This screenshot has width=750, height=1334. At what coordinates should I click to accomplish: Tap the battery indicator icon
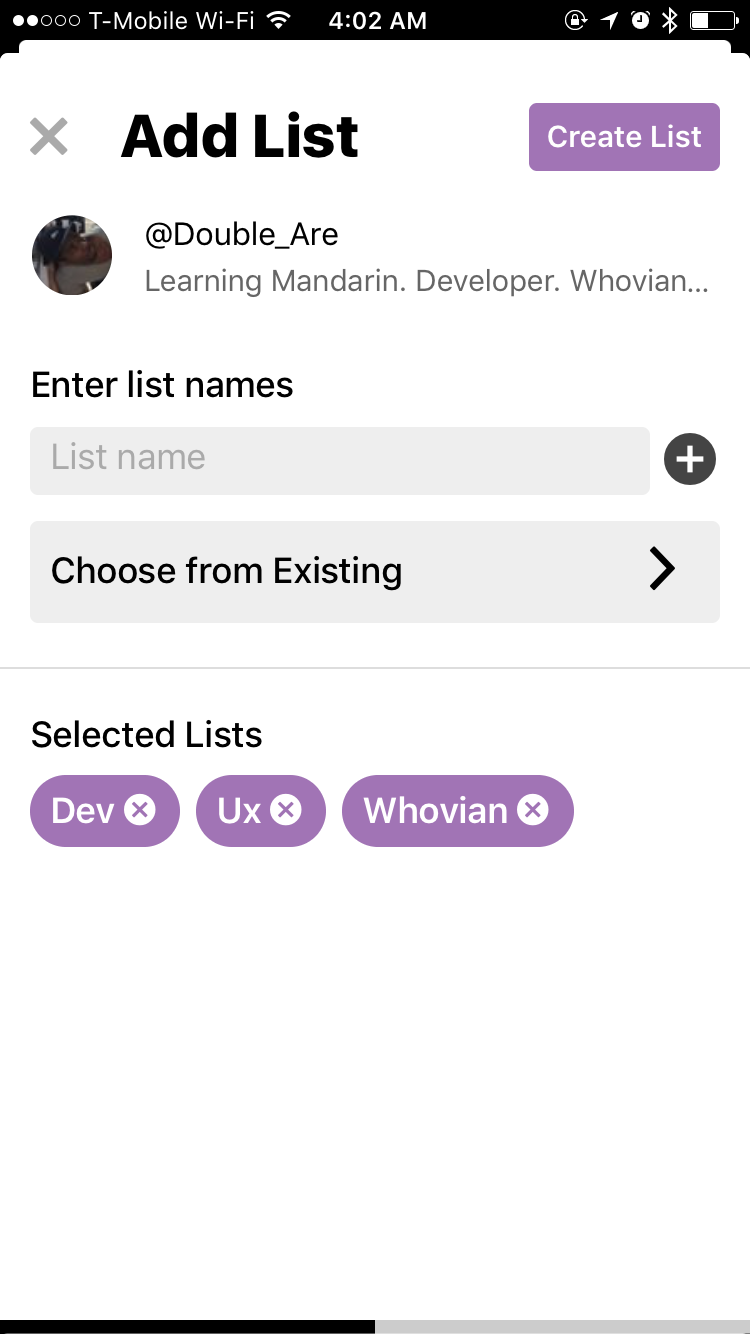[x=713, y=20]
